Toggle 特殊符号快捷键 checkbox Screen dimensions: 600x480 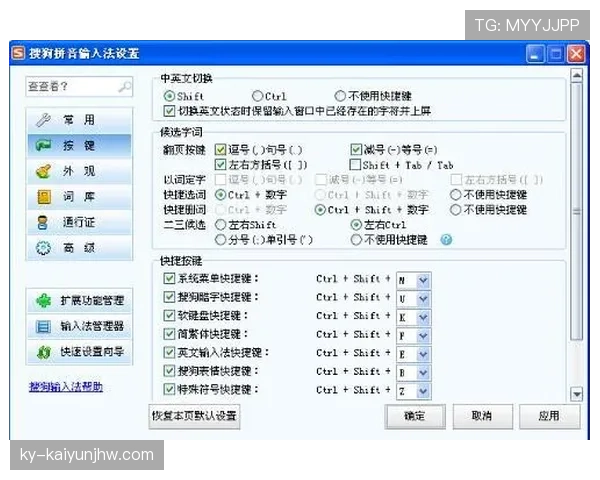[169, 390]
